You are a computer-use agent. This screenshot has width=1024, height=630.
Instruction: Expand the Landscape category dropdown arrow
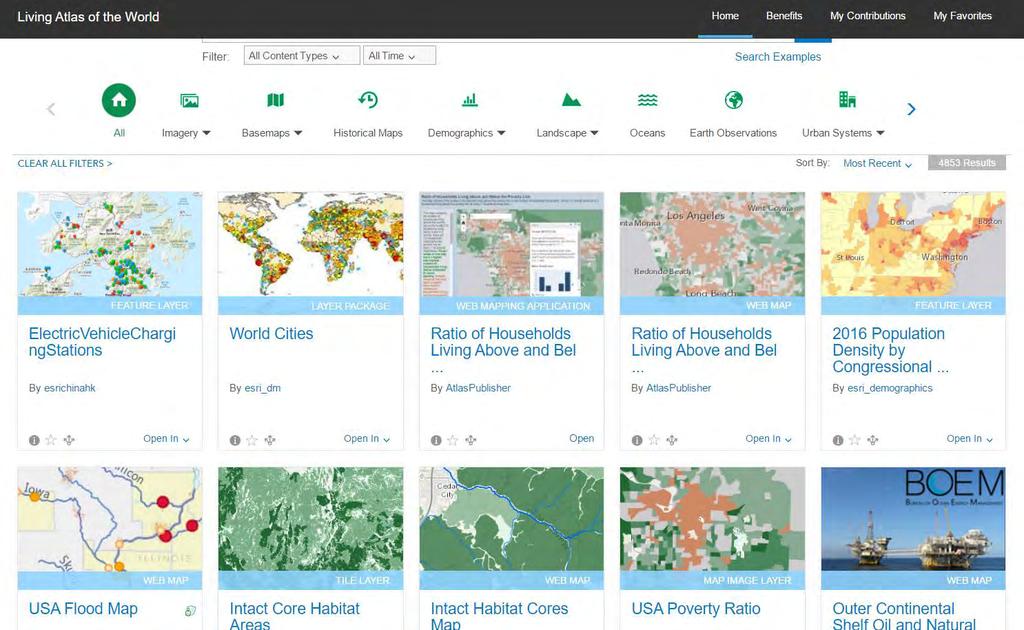coord(594,133)
